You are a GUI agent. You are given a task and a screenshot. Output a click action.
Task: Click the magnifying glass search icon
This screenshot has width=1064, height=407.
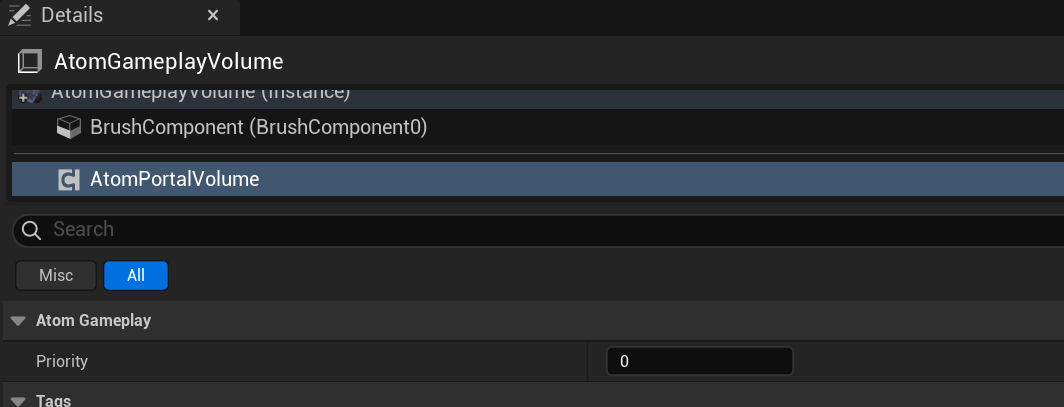pyautogui.click(x=31, y=231)
